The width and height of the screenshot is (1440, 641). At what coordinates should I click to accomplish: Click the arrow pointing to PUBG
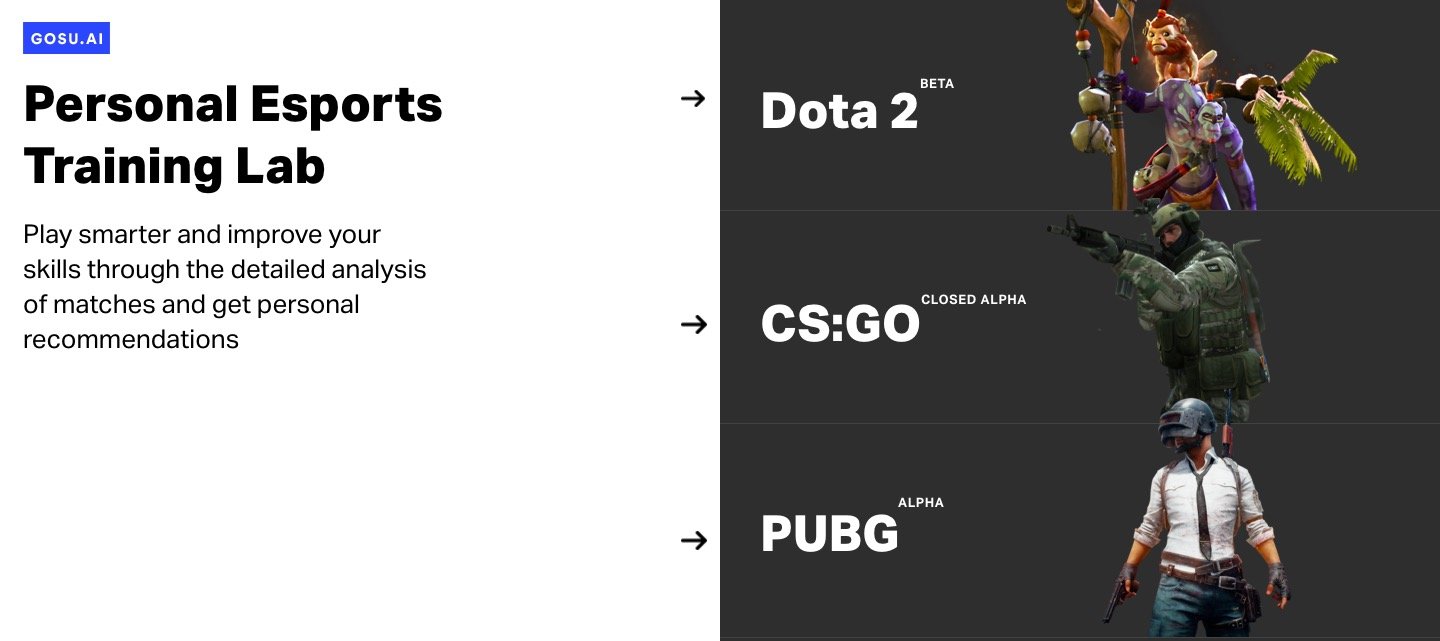[693, 540]
